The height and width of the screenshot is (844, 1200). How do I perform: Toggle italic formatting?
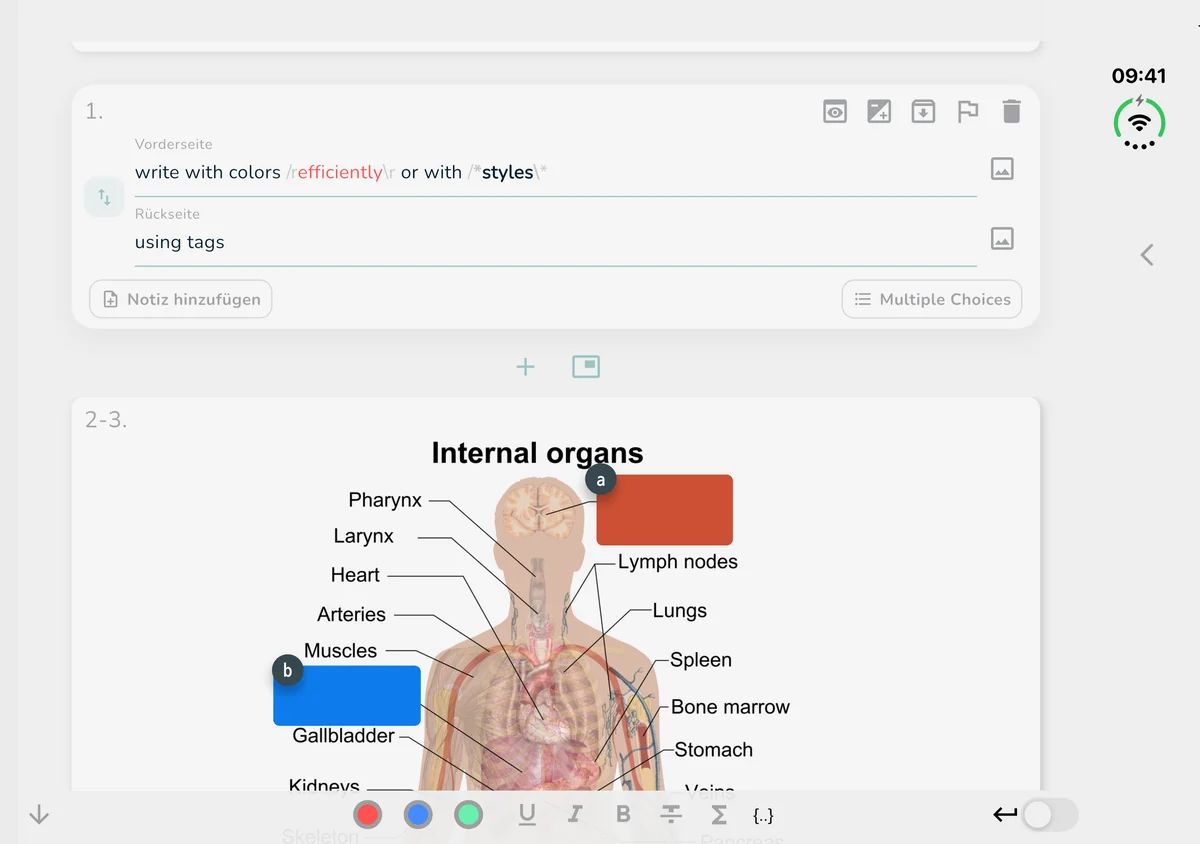pyautogui.click(x=575, y=815)
